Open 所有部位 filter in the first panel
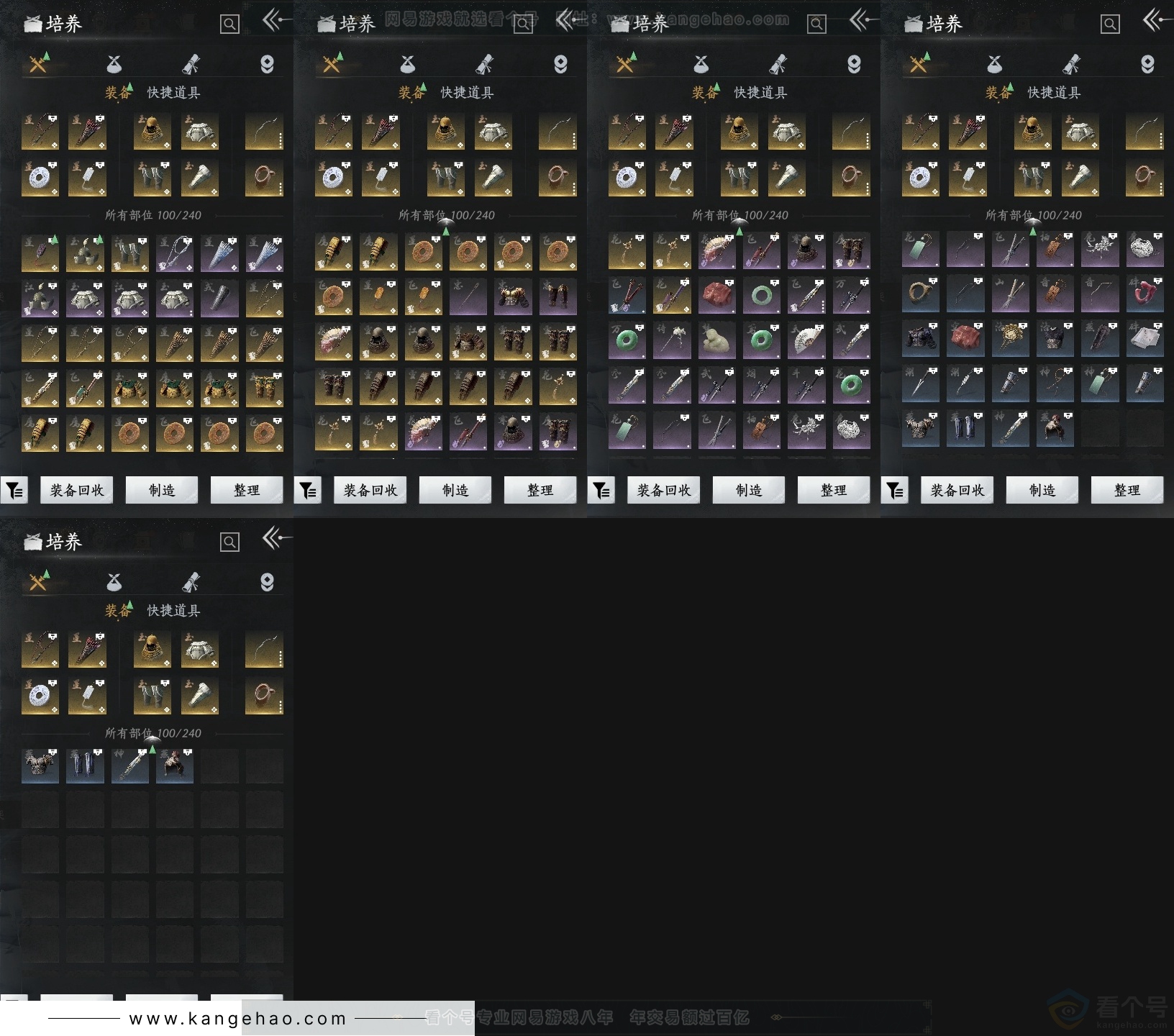 pyautogui.click(x=153, y=215)
